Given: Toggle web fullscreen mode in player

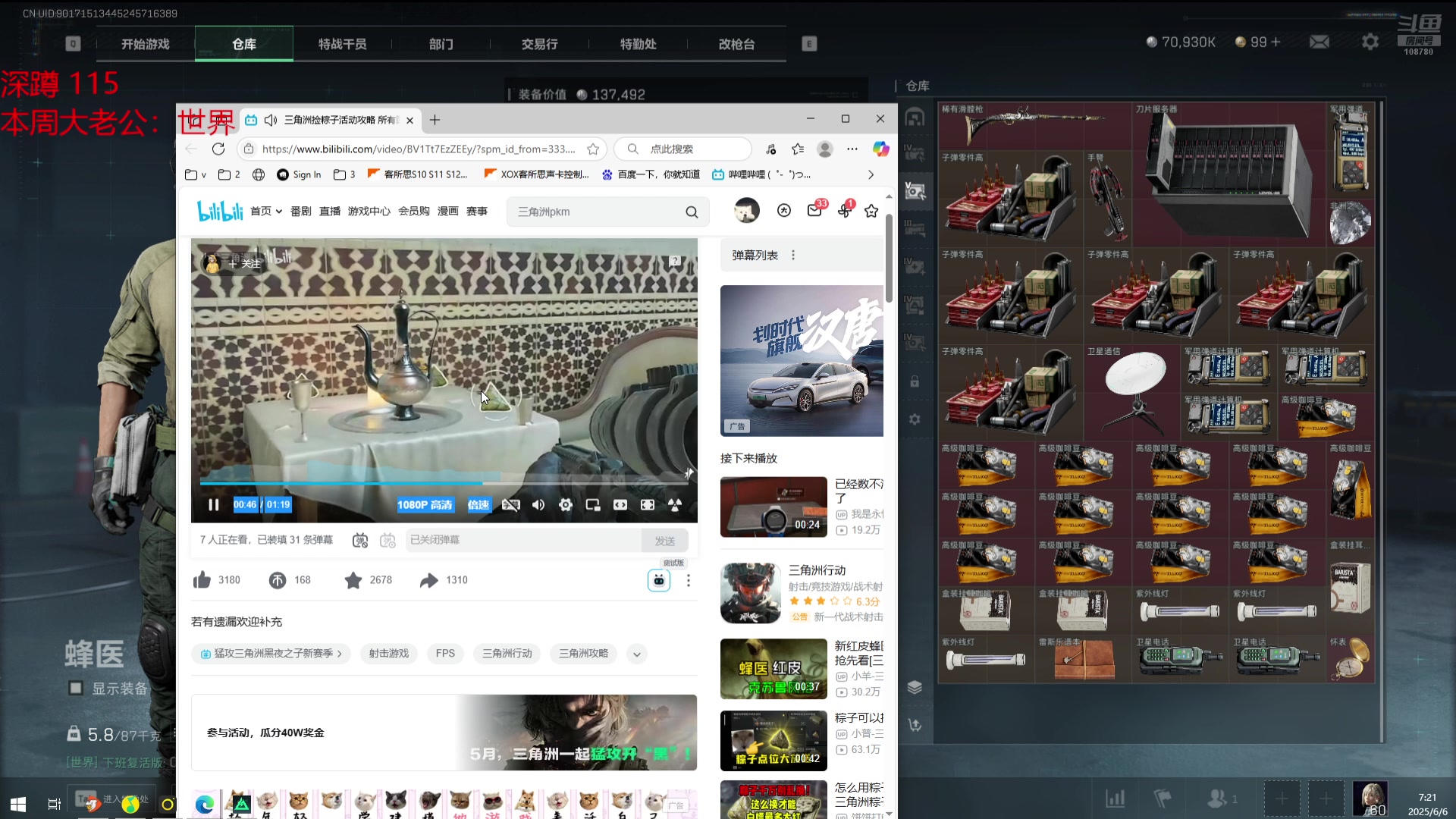Looking at the screenshot, I should [648, 505].
